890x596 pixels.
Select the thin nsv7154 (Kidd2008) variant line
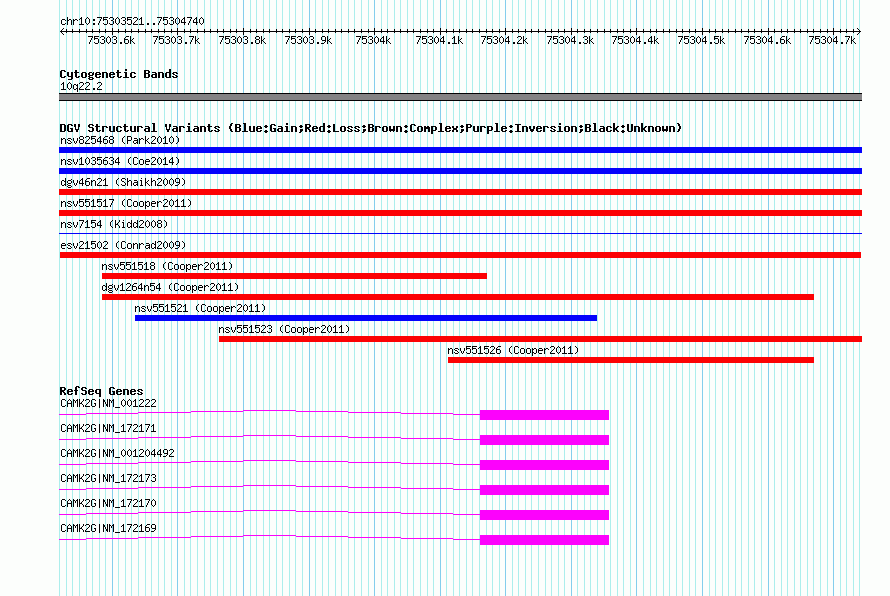[x=460, y=233]
